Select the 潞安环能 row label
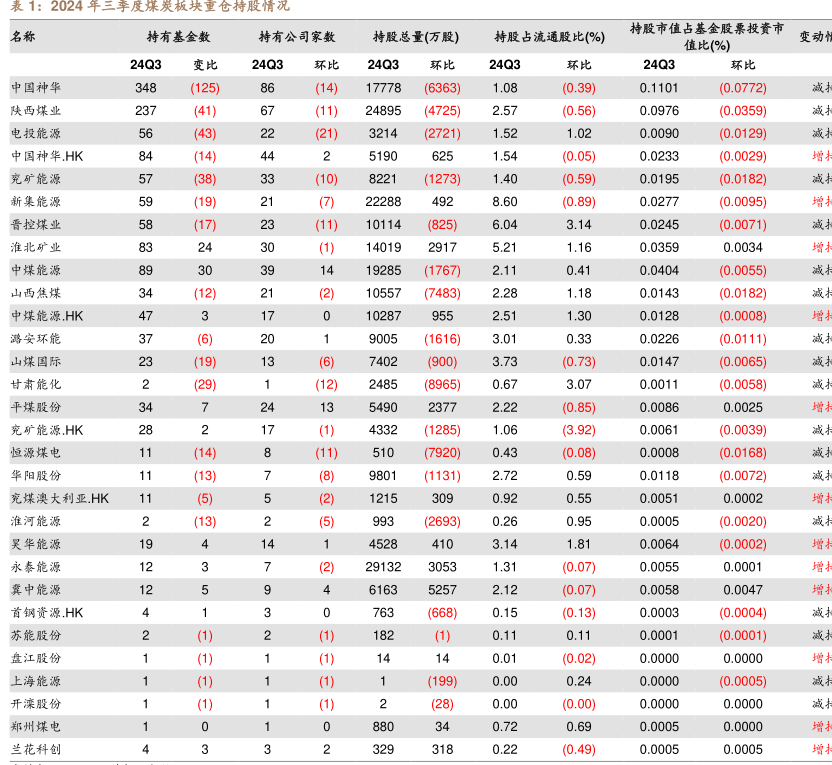 pyautogui.click(x=36, y=339)
